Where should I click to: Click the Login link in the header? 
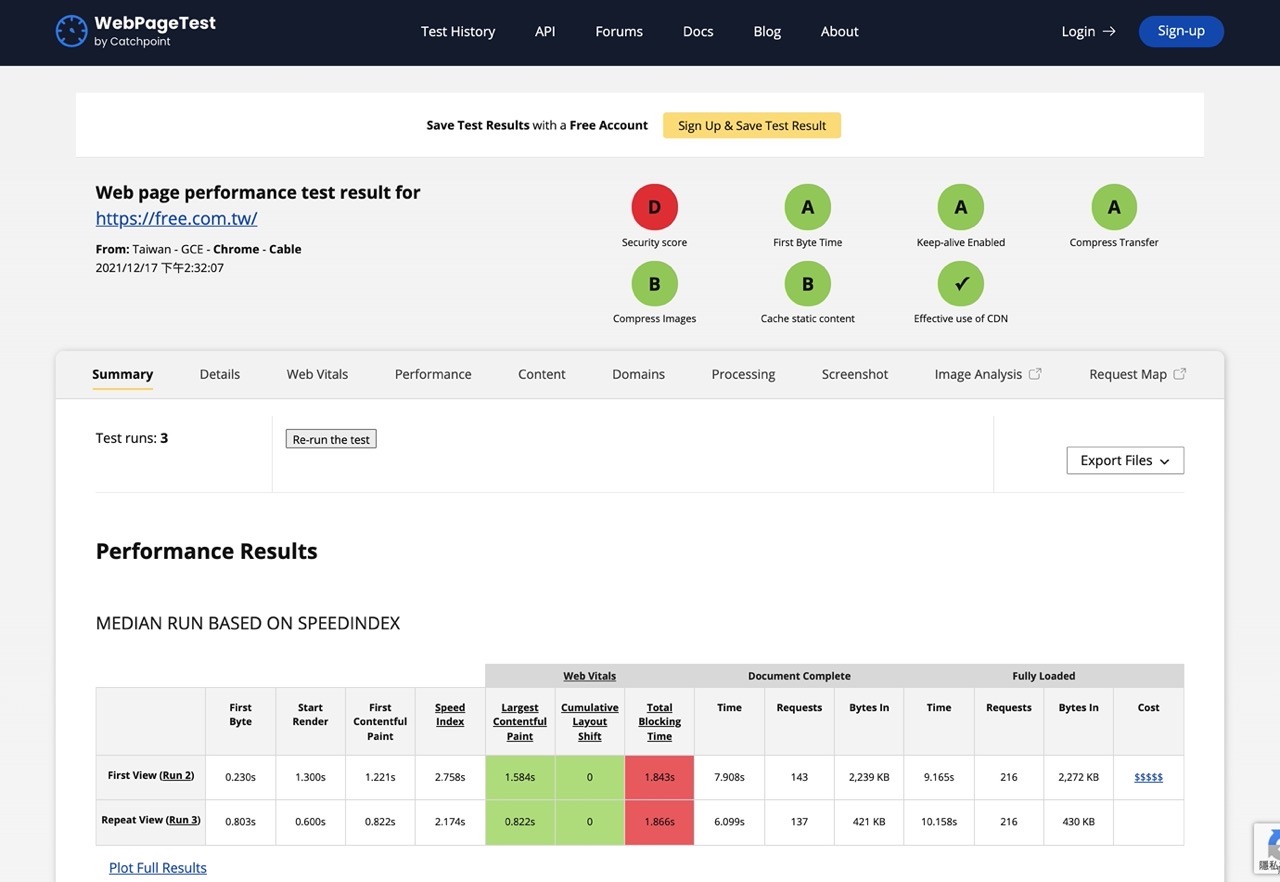pyautogui.click(x=1088, y=31)
